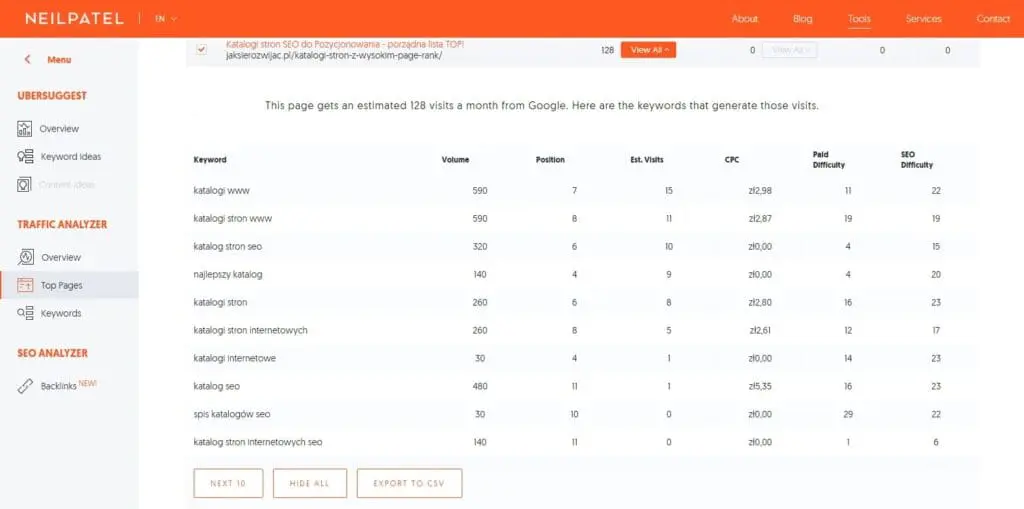
Task: Click the jaksierozwijac.pl URL text
Action: coord(334,56)
